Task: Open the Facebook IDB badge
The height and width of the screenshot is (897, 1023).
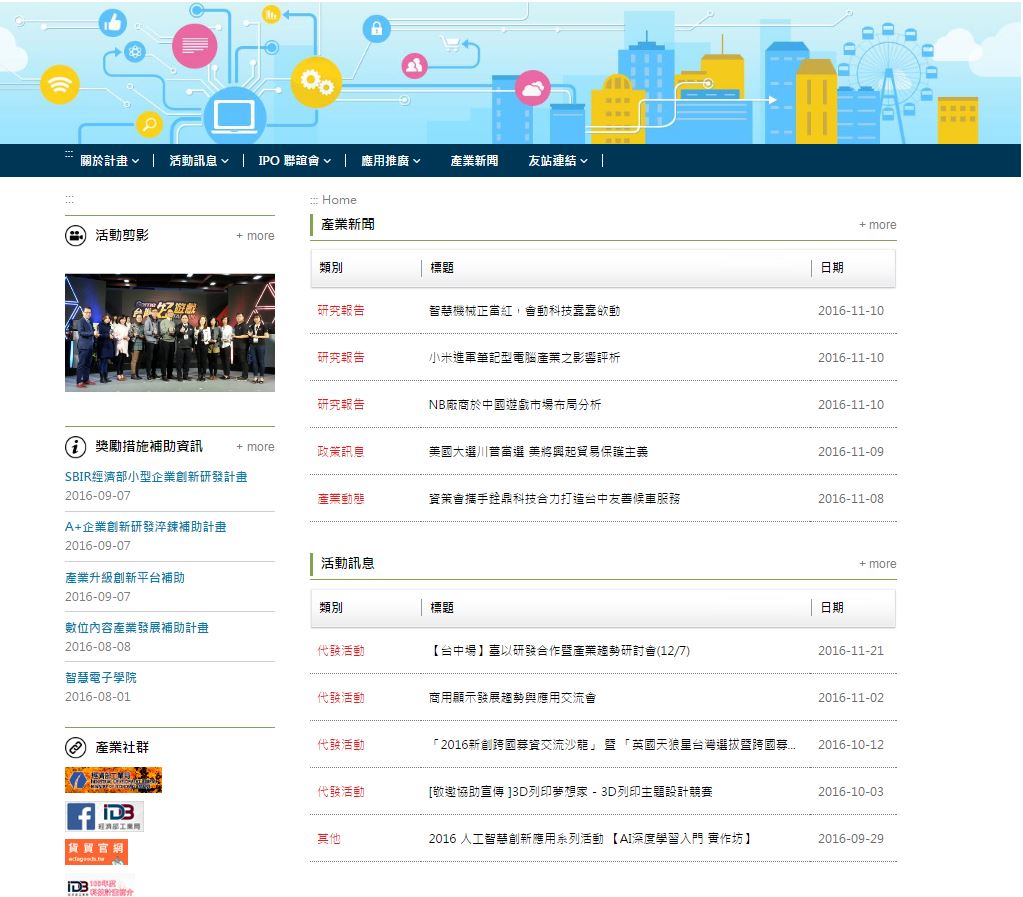Action: coord(104,816)
